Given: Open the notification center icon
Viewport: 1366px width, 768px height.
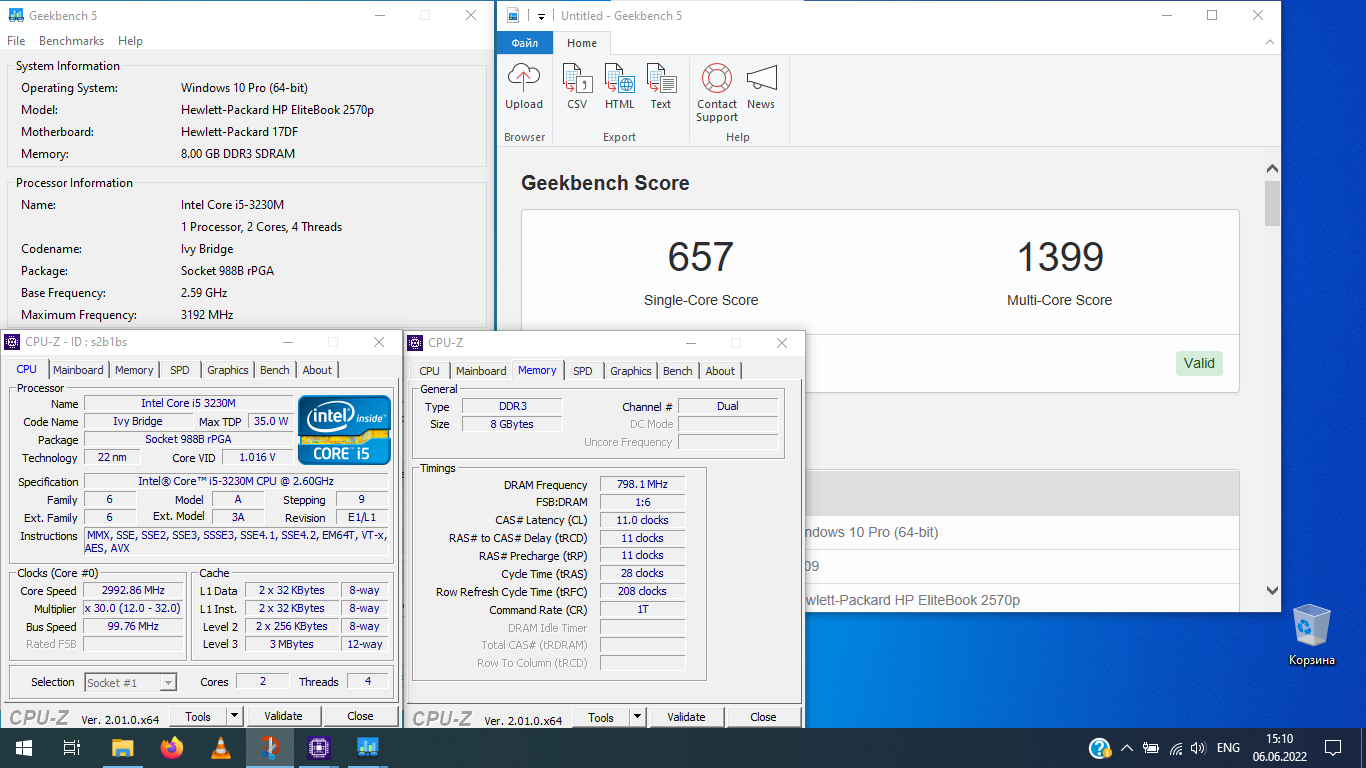Looking at the screenshot, I should [1332, 747].
